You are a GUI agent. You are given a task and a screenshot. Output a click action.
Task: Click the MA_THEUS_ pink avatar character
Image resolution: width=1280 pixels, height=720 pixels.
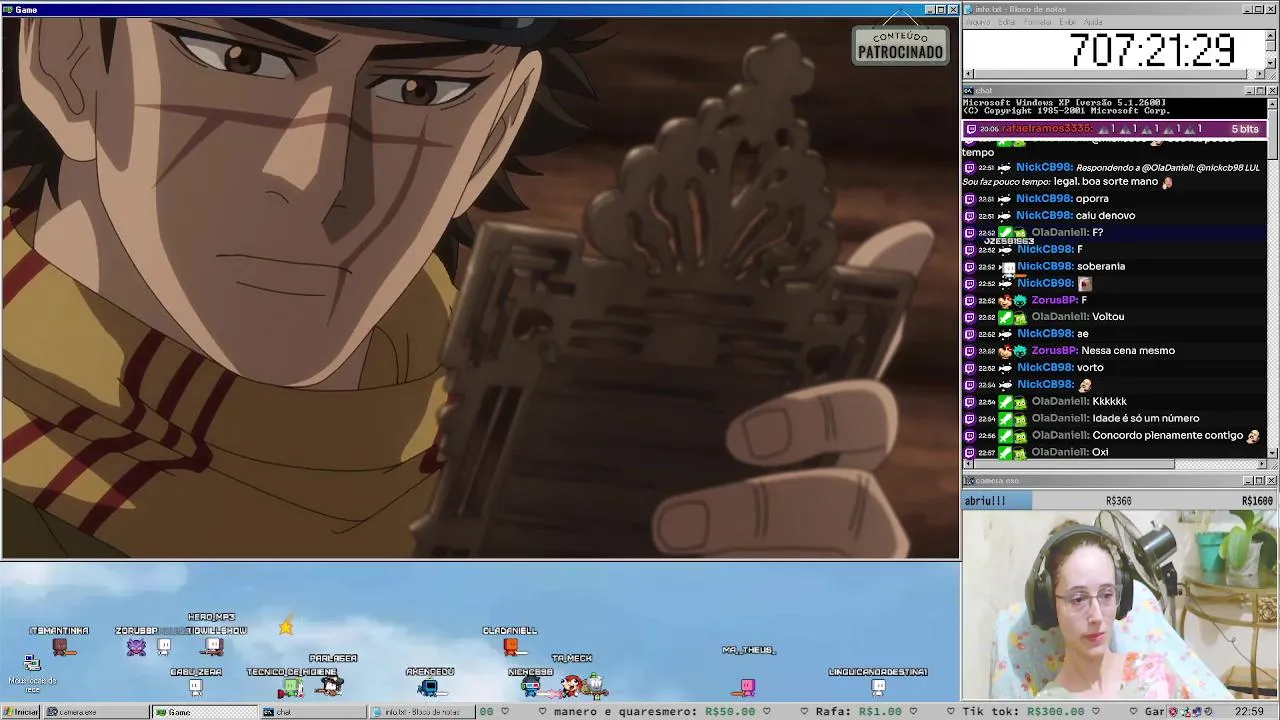point(747,686)
